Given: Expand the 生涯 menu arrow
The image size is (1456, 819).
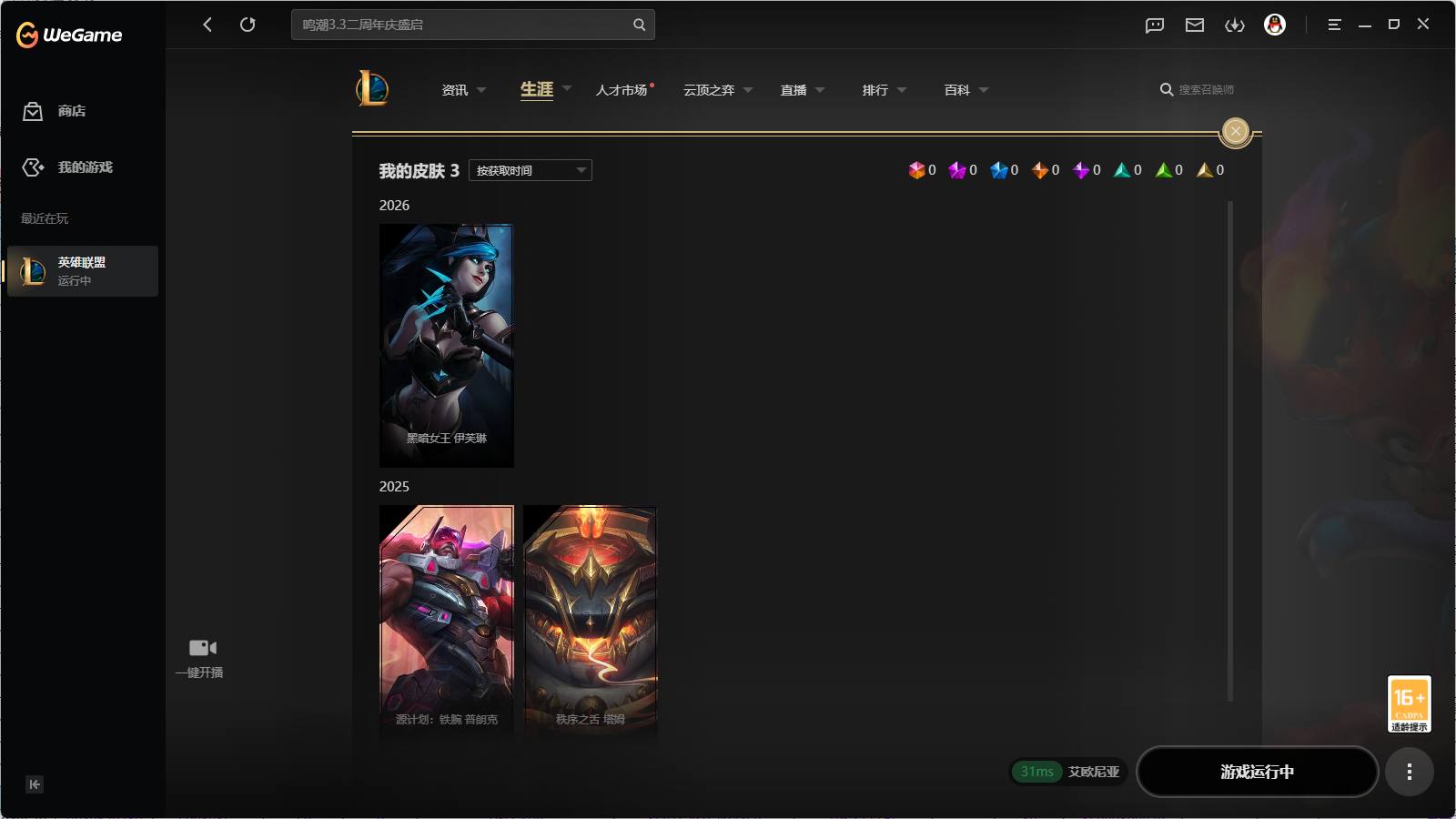Looking at the screenshot, I should click(x=567, y=88).
